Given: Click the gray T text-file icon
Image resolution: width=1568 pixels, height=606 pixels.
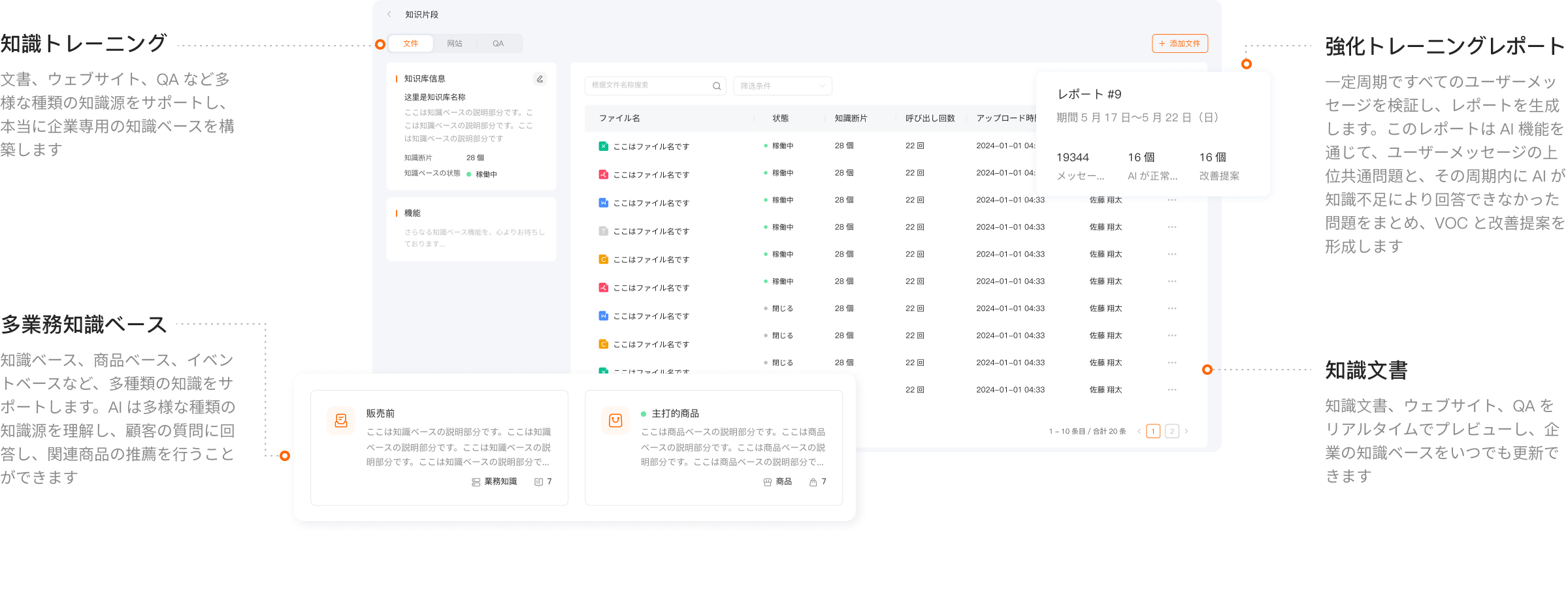Looking at the screenshot, I should [603, 231].
